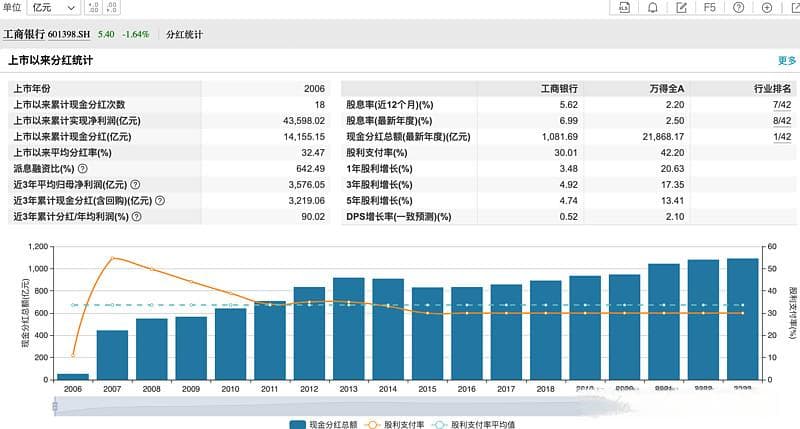The image size is (800, 429).
Task: Click the circled plus add icon
Action: click(767, 8)
